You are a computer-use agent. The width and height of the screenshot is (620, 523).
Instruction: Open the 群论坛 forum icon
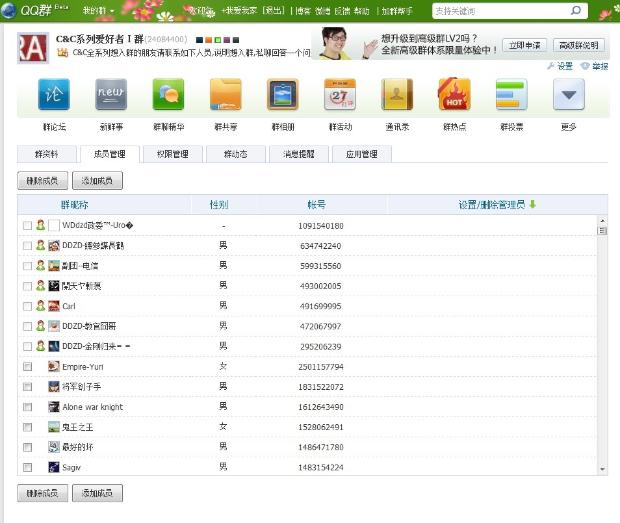[x=54, y=94]
